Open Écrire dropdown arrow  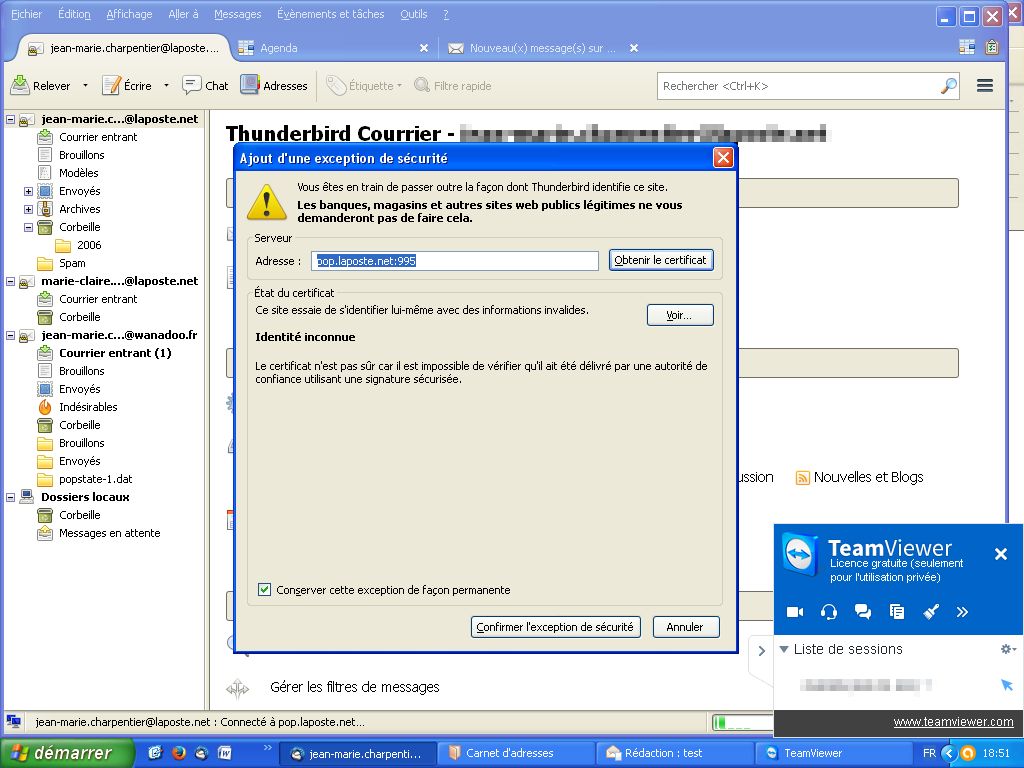click(x=166, y=86)
